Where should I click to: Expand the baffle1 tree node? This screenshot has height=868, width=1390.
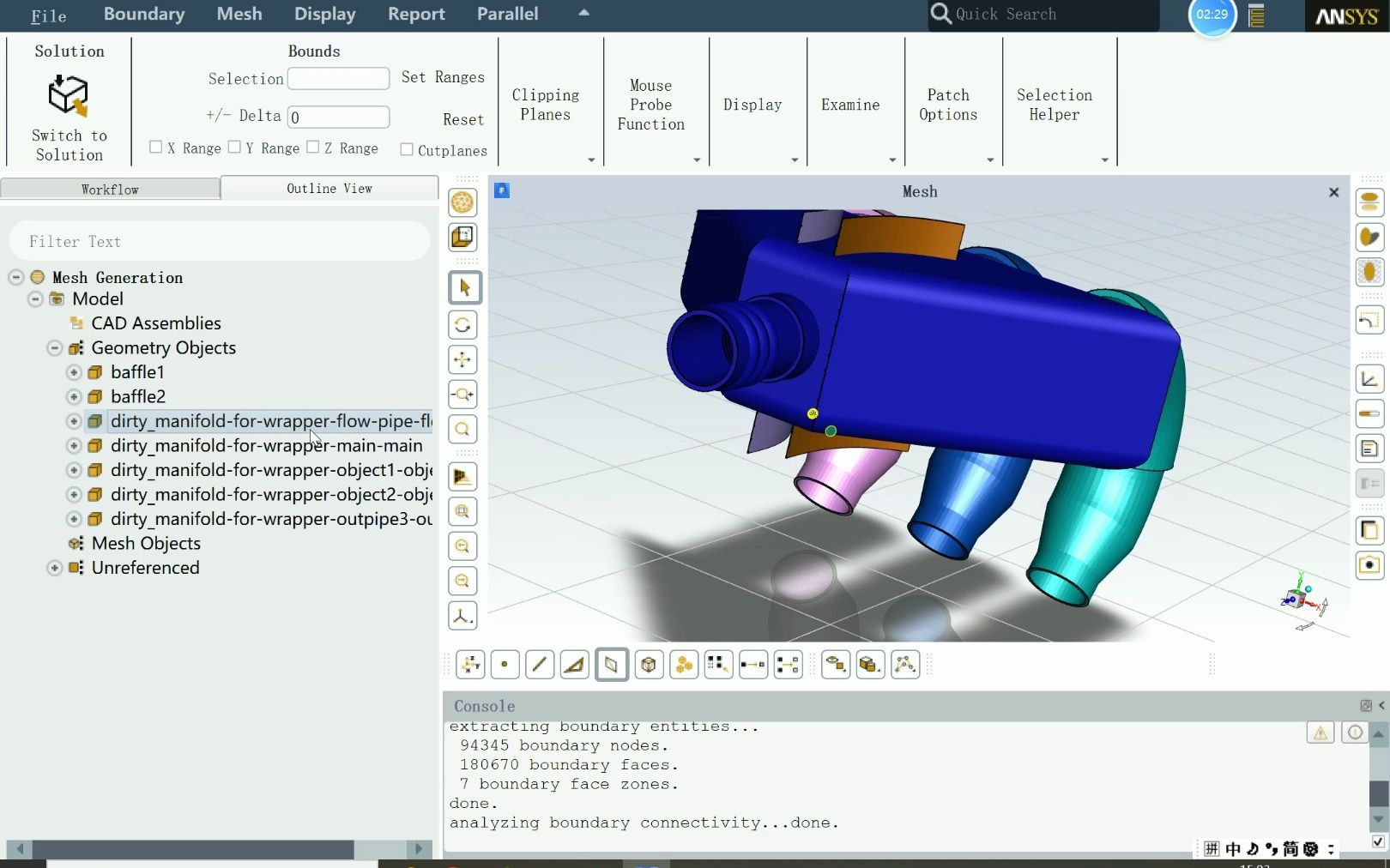(x=73, y=372)
